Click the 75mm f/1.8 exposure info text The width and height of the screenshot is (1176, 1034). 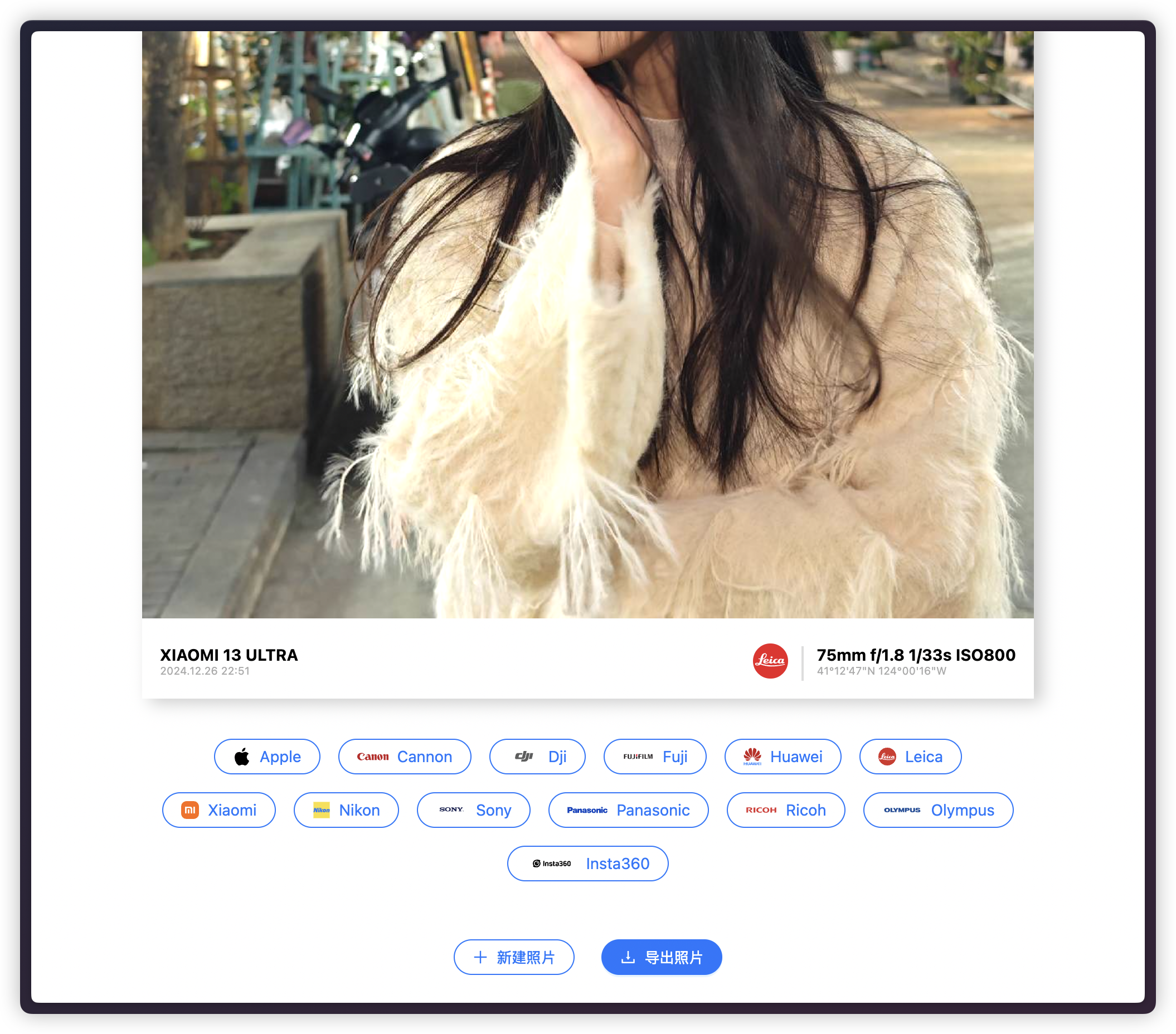point(915,655)
